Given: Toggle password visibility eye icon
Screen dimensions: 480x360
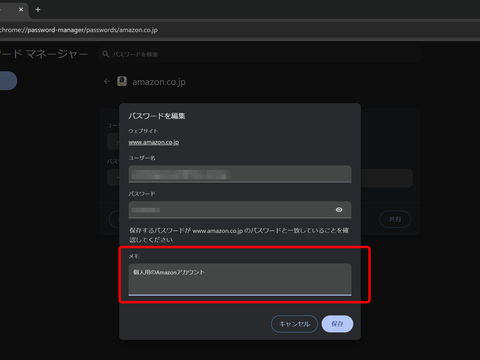Looking at the screenshot, I should coord(339,210).
